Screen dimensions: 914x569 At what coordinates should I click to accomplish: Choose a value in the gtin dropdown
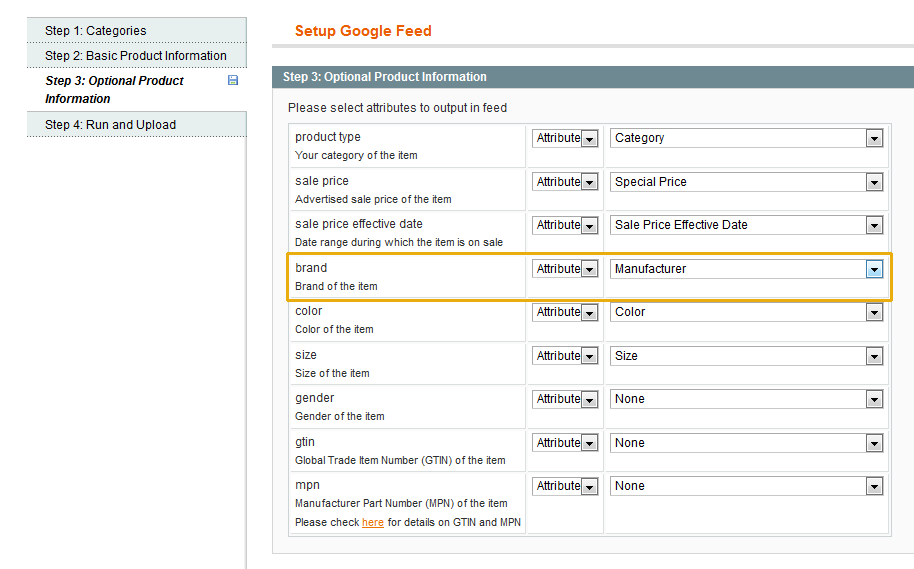[x=746, y=443]
